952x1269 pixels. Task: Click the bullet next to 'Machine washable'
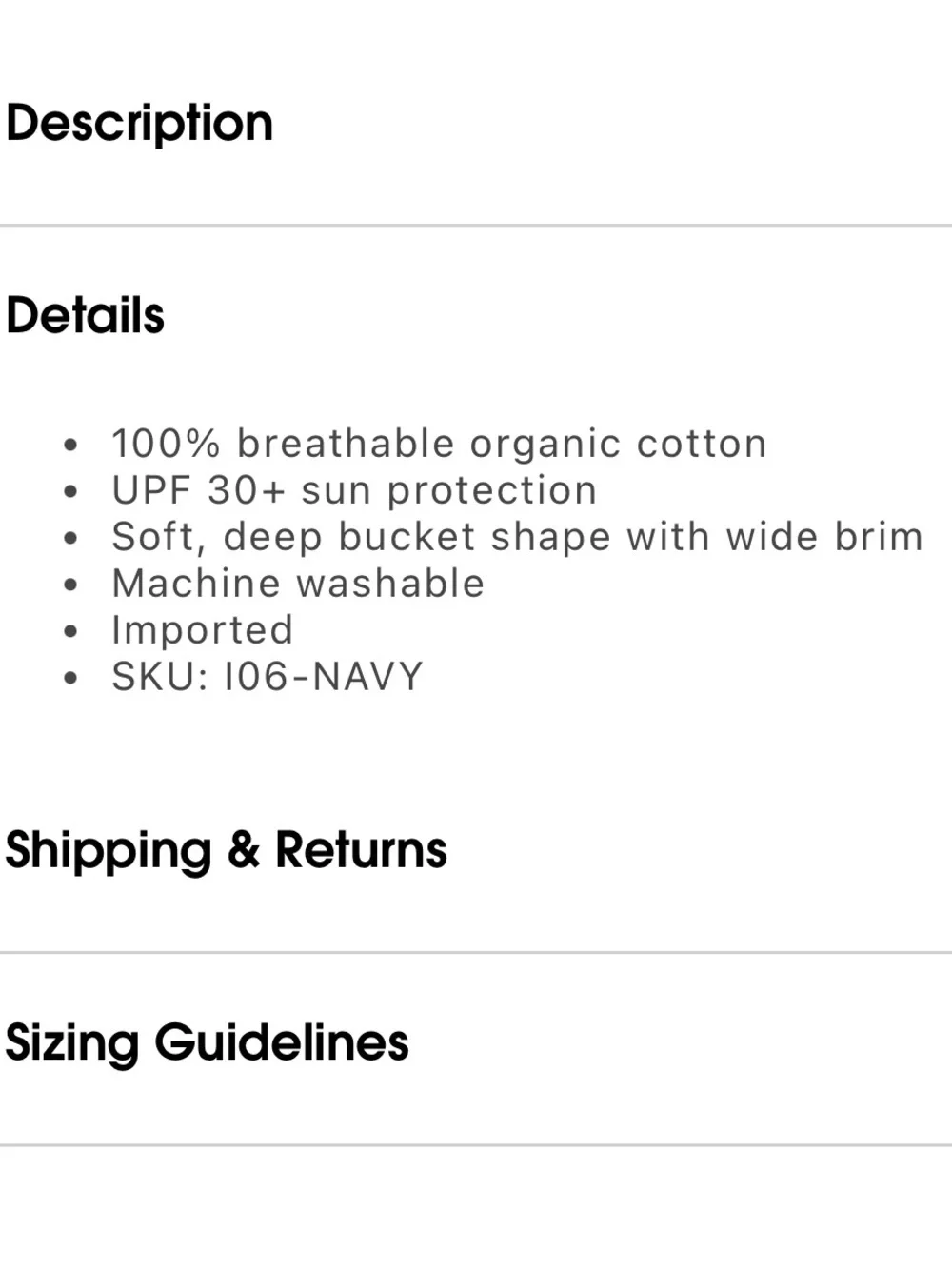click(x=70, y=585)
